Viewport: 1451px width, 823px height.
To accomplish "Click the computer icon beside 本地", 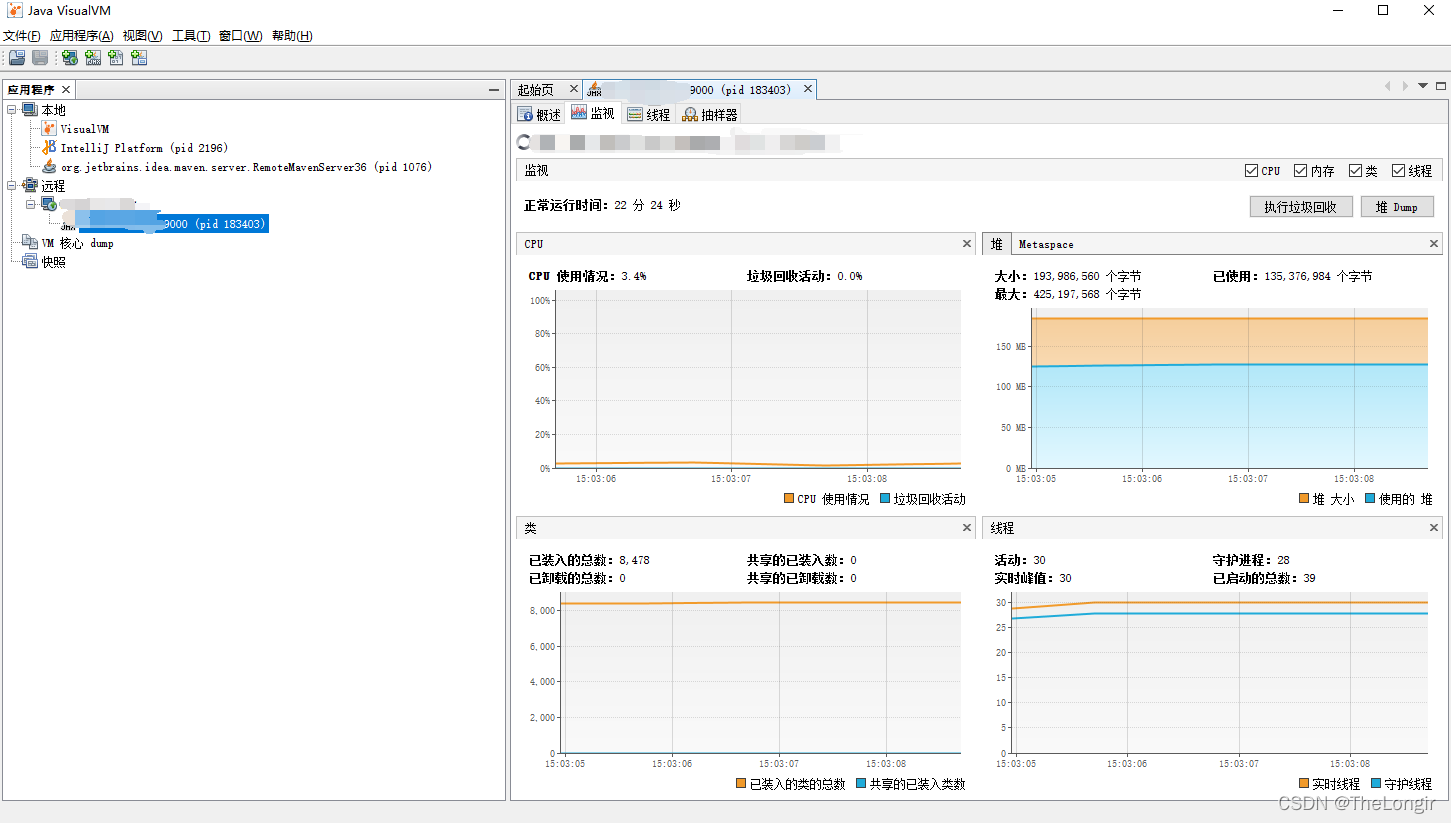I will [30, 109].
